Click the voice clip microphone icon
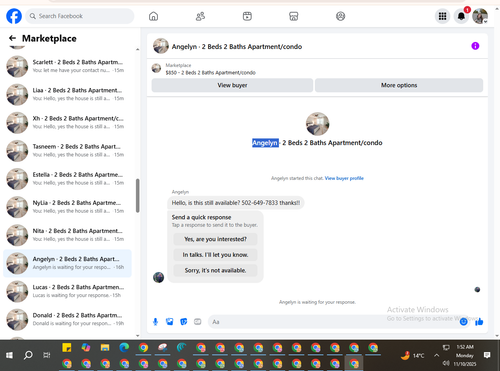Image resolution: width=500 pixels, height=371 pixels. [155, 322]
